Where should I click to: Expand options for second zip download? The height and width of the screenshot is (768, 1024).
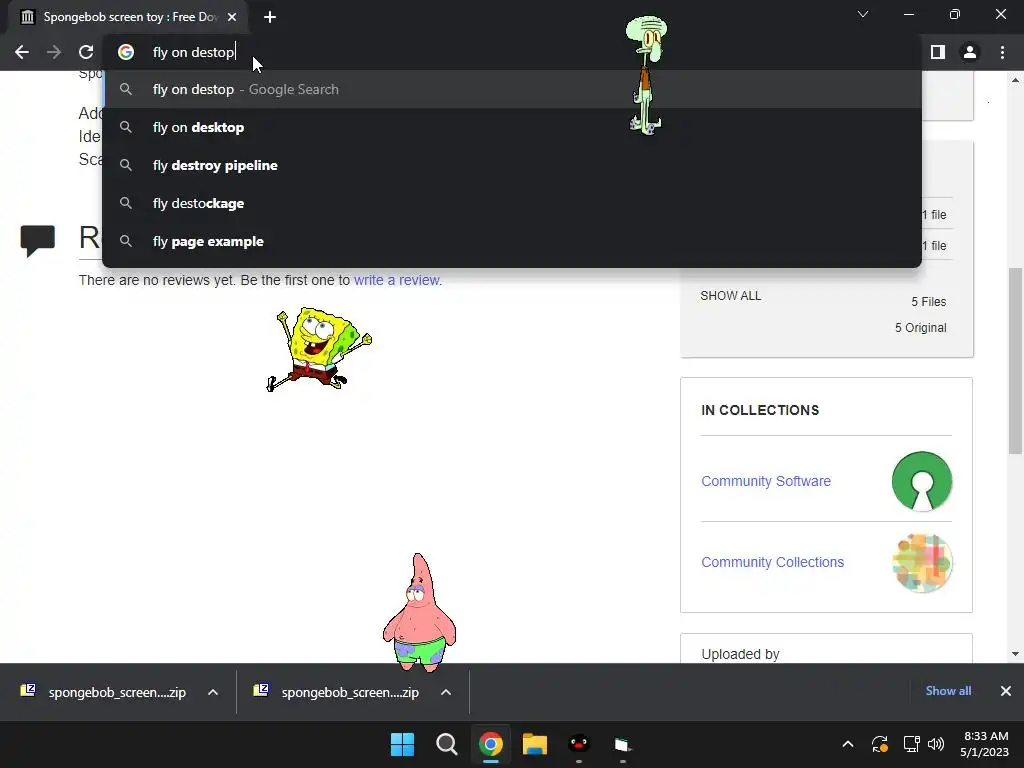click(x=446, y=692)
